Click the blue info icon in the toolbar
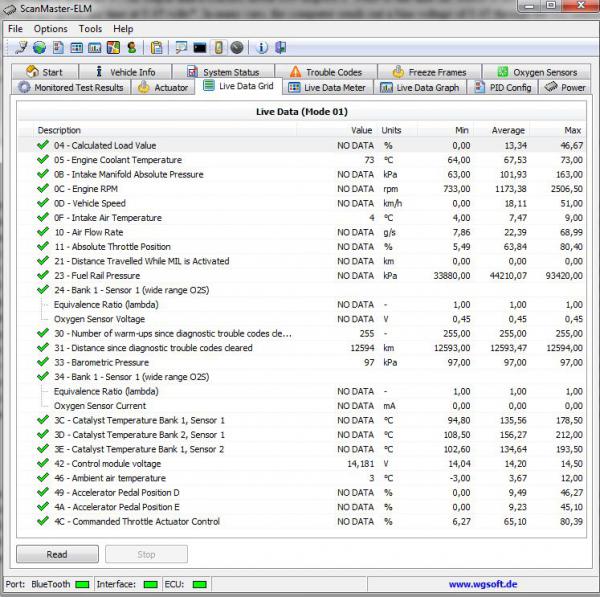Screen dimensions: 600x597 (x=262, y=47)
